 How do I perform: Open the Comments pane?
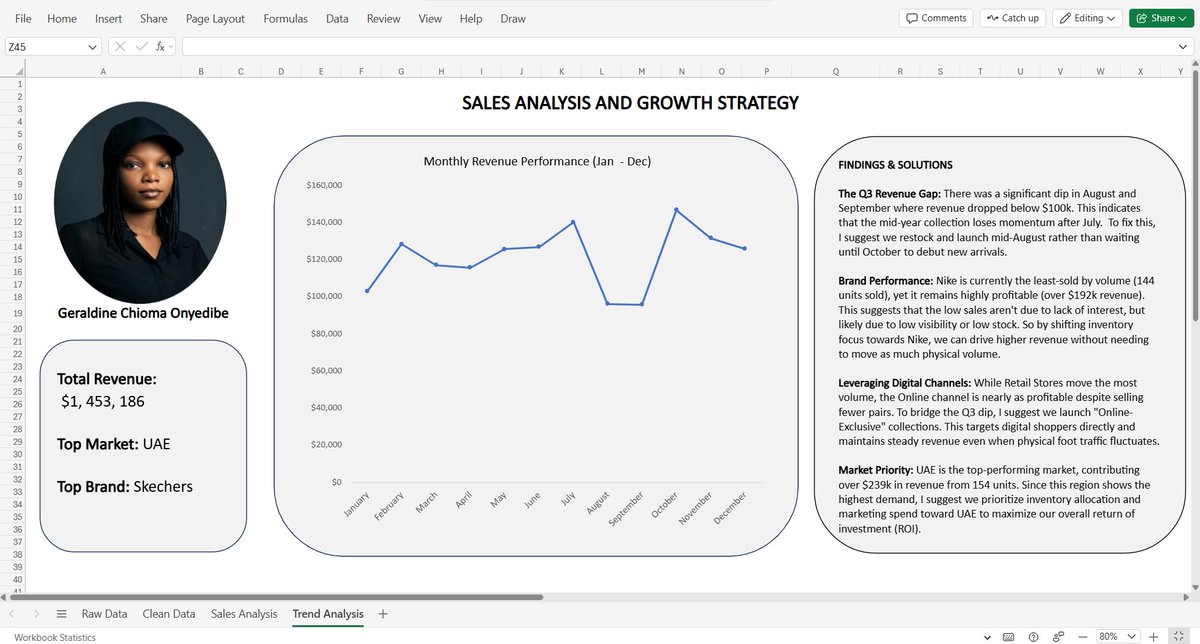(x=937, y=18)
